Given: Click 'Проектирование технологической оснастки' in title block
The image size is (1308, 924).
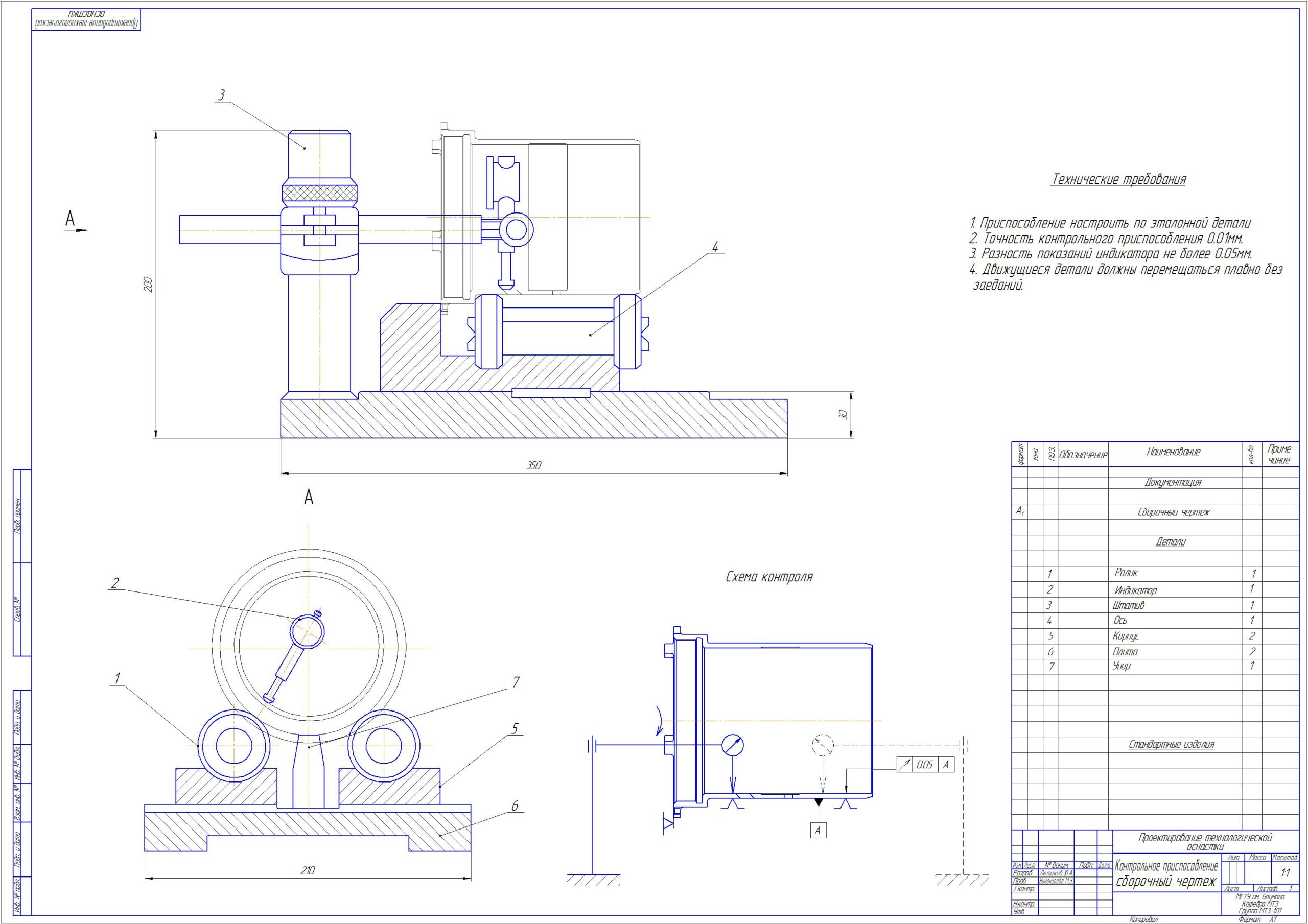Looking at the screenshot, I should (1205, 843).
